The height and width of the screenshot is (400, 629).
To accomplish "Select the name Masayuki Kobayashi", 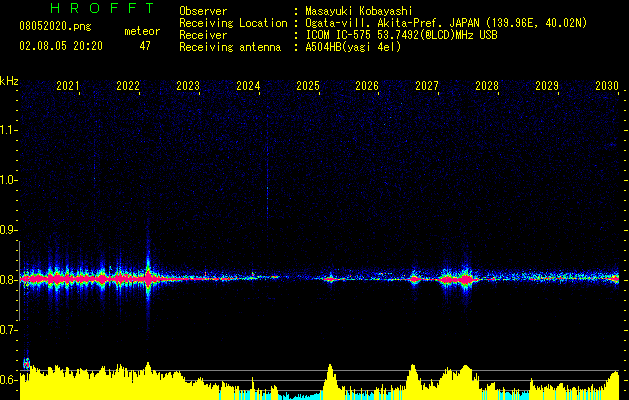I will click(359, 11).
